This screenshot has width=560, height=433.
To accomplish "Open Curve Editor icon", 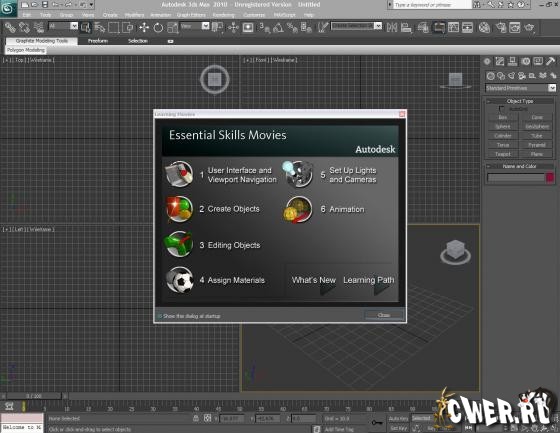I will [x=453, y=28].
